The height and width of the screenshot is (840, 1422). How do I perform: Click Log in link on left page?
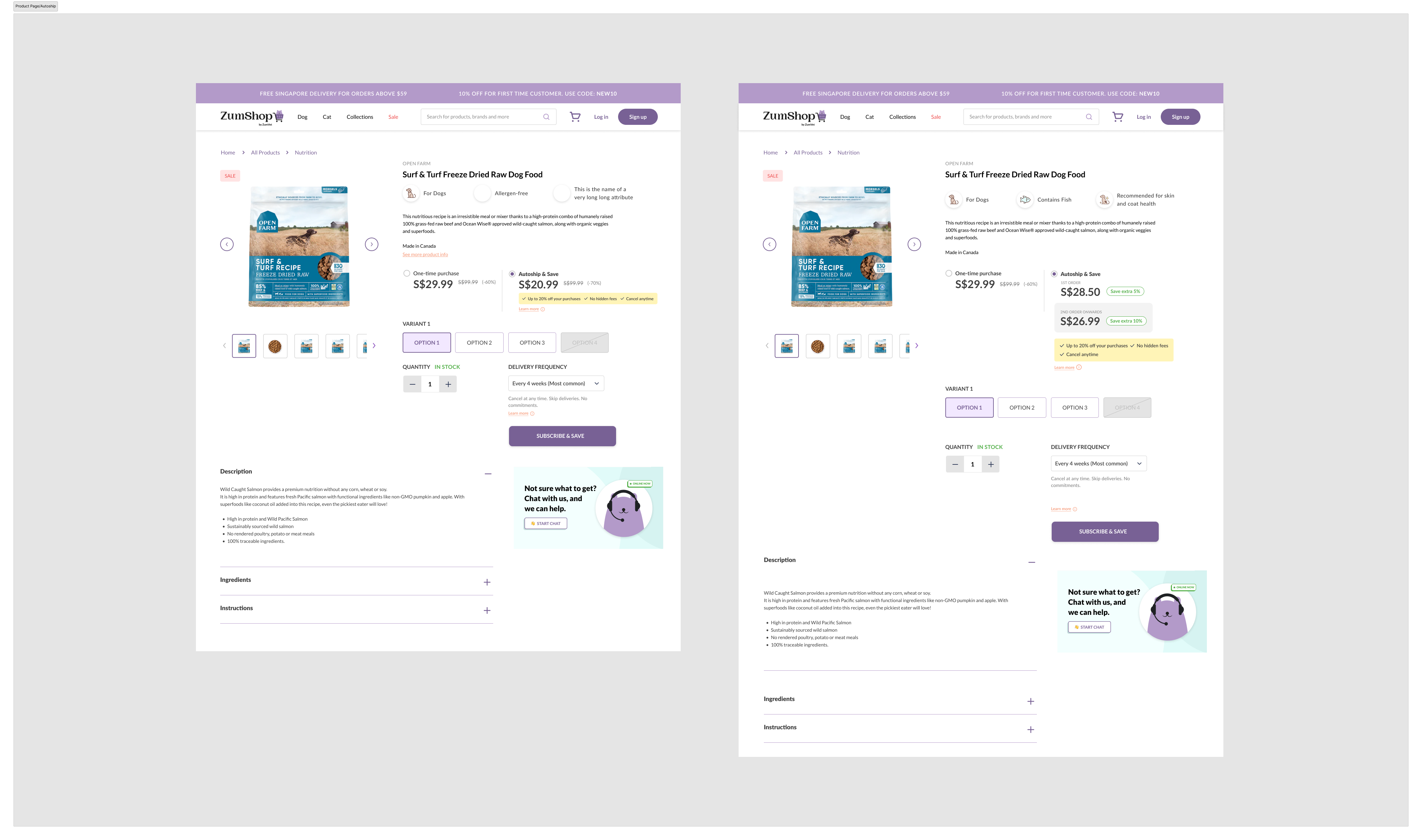[x=601, y=117]
